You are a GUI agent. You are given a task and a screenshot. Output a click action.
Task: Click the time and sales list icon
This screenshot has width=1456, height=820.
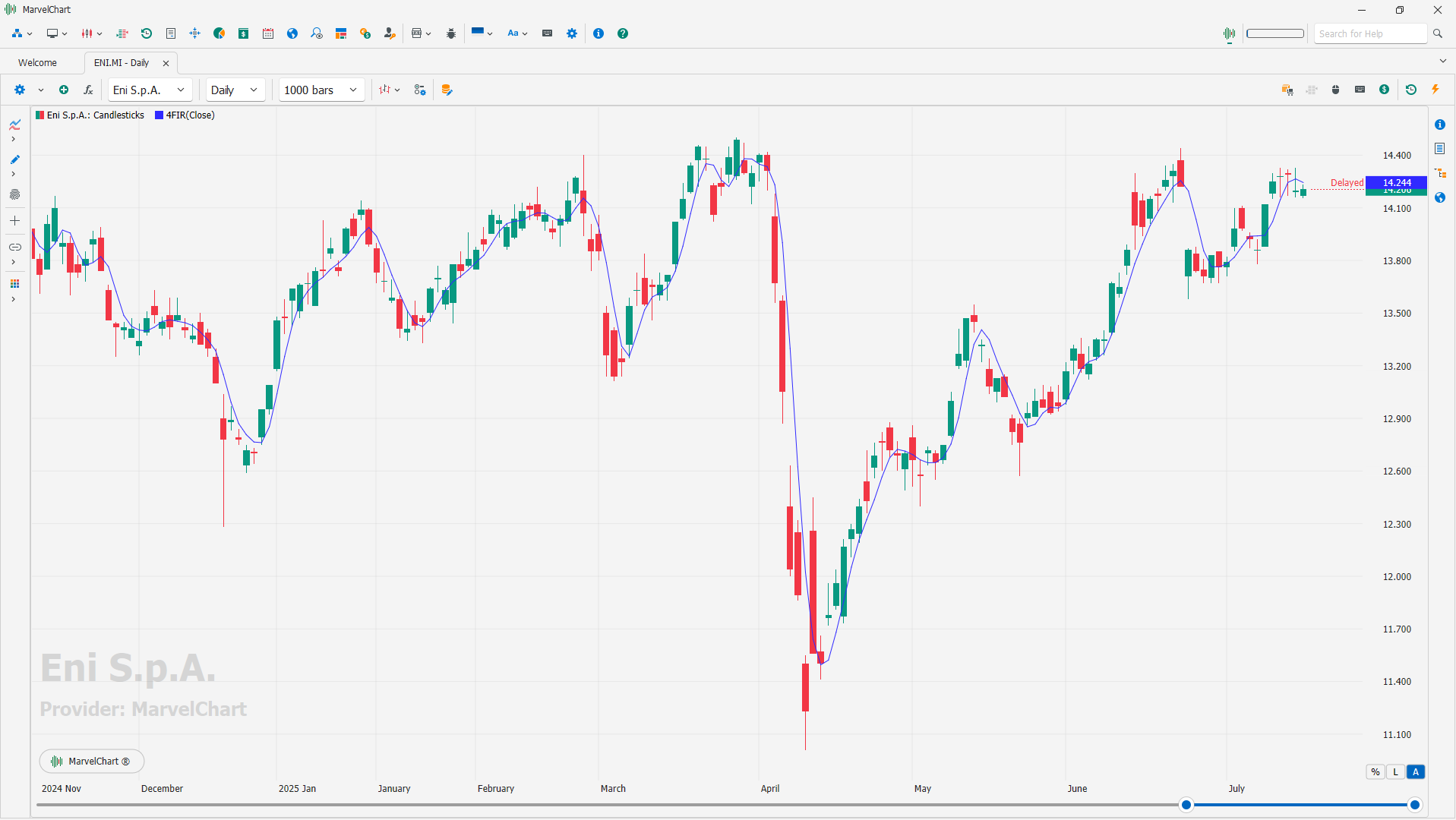pos(122,33)
